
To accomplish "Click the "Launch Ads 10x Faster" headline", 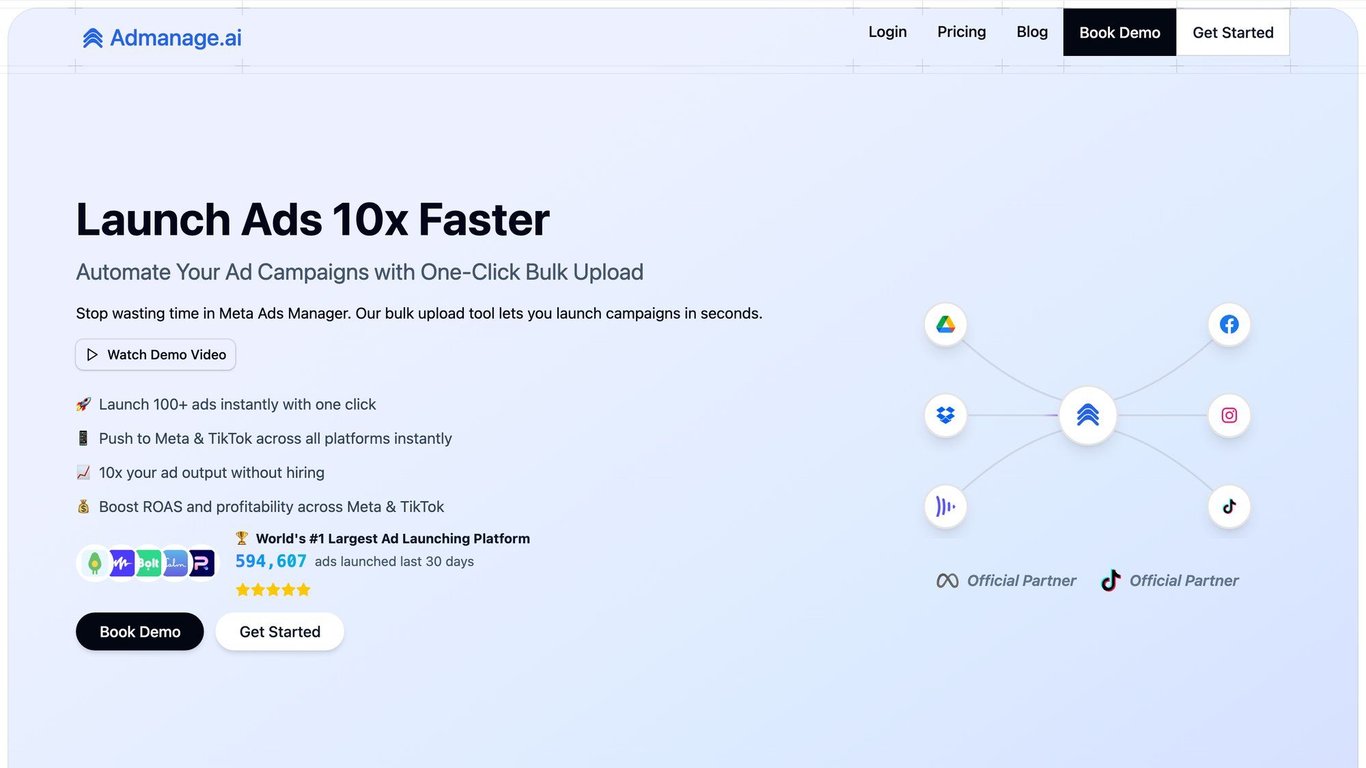I will pos(313,219).
